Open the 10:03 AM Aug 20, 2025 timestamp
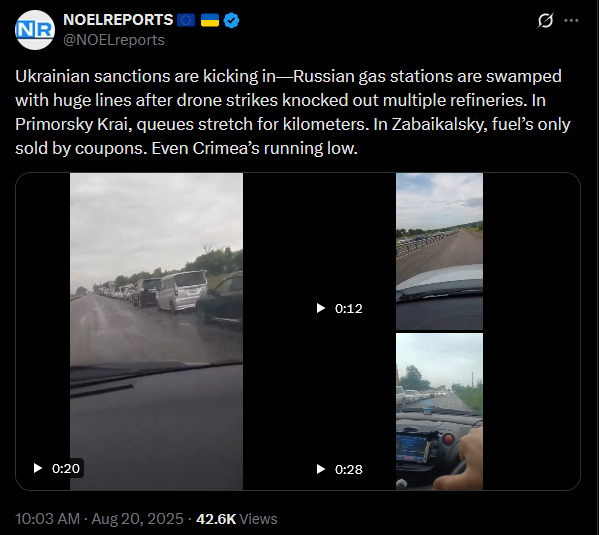Image resolution: width=599 pixels, height=535 pixels. click(x=99, y=519)
